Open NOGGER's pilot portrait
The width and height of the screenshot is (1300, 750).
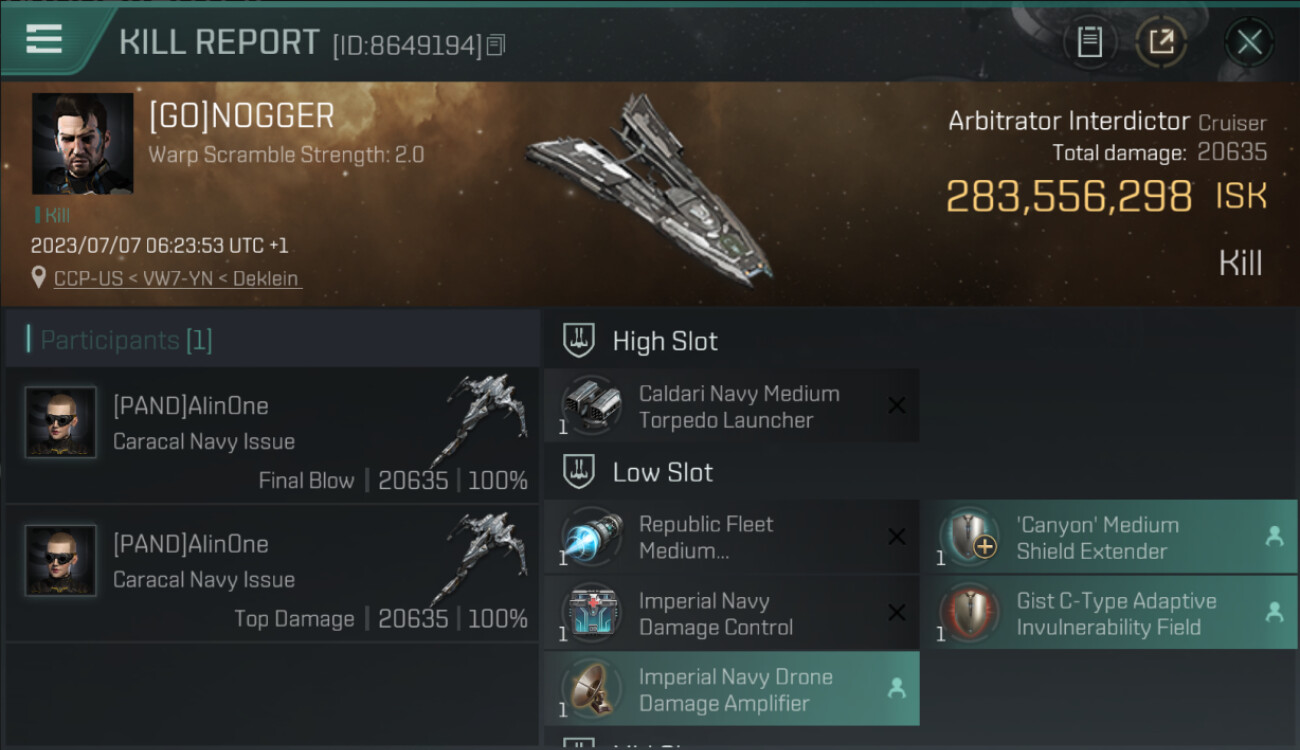click(82, 144)
